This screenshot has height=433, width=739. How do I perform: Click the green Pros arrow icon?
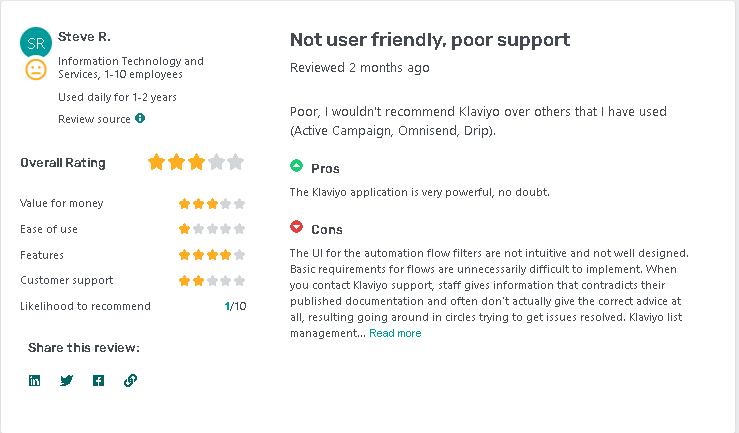coord(296,166)
